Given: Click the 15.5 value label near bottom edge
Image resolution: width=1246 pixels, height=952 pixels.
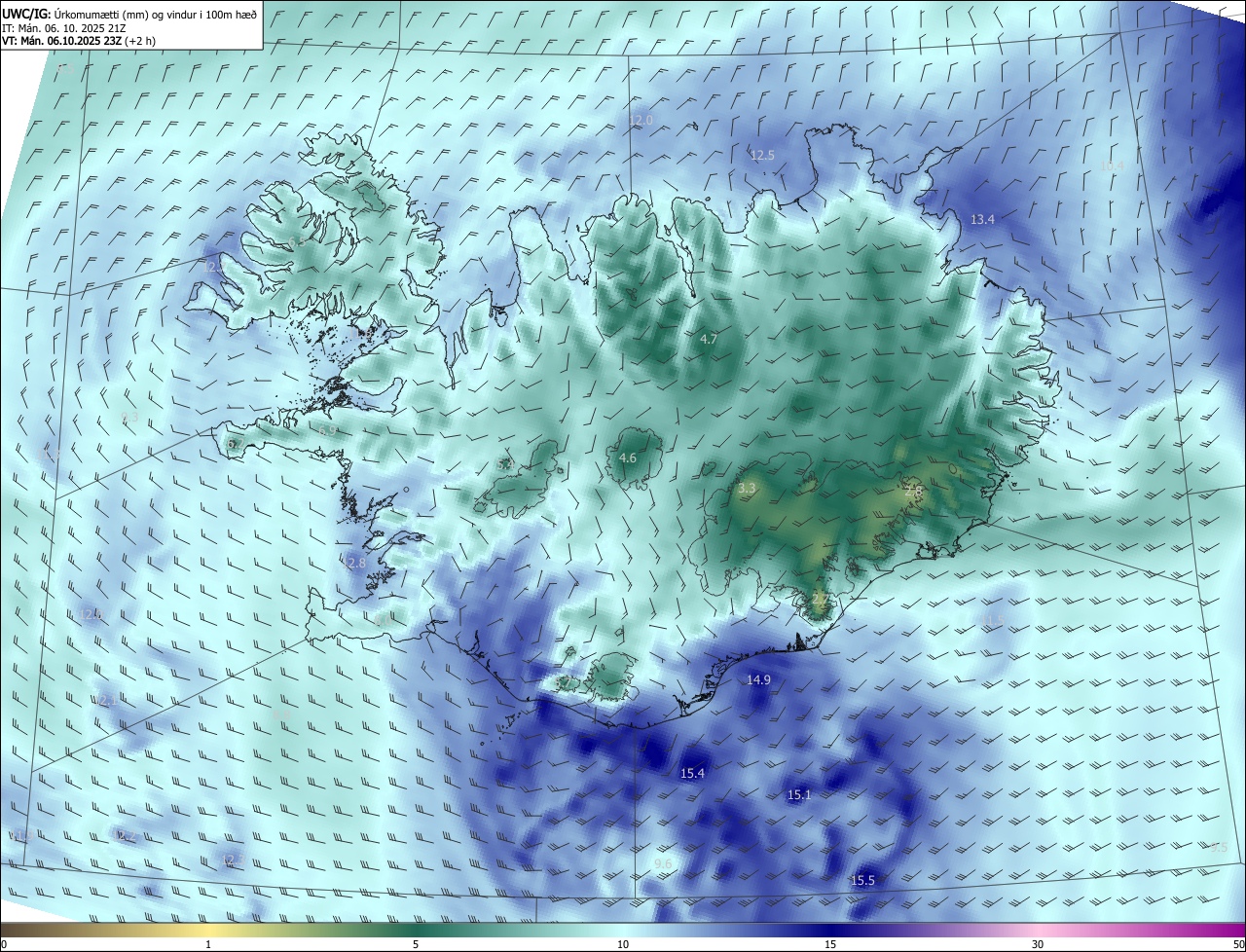Looking at the screenshot, I should coord(862,881).
